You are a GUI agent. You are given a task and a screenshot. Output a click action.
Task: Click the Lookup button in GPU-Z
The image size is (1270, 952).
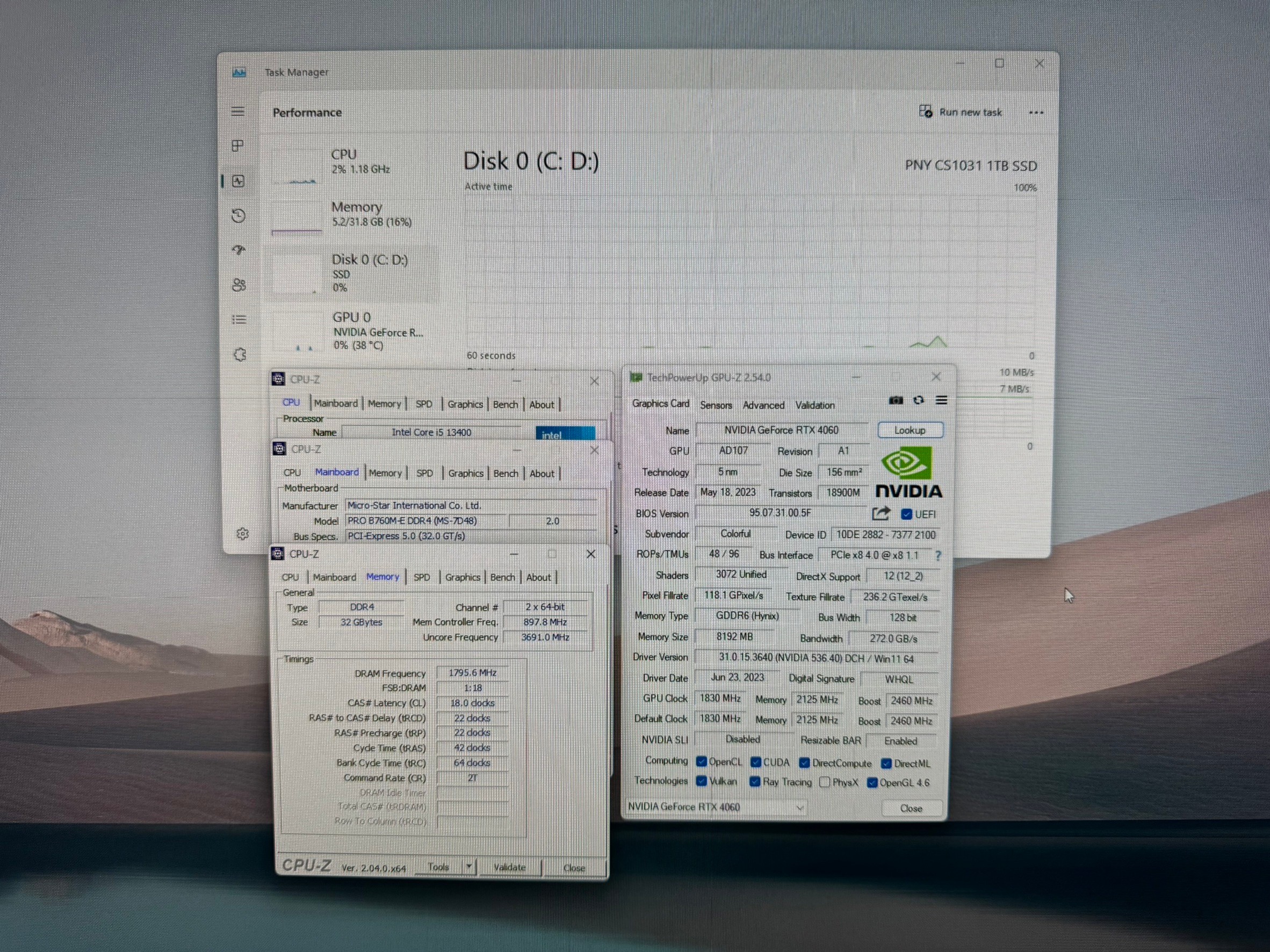[910, 431]
